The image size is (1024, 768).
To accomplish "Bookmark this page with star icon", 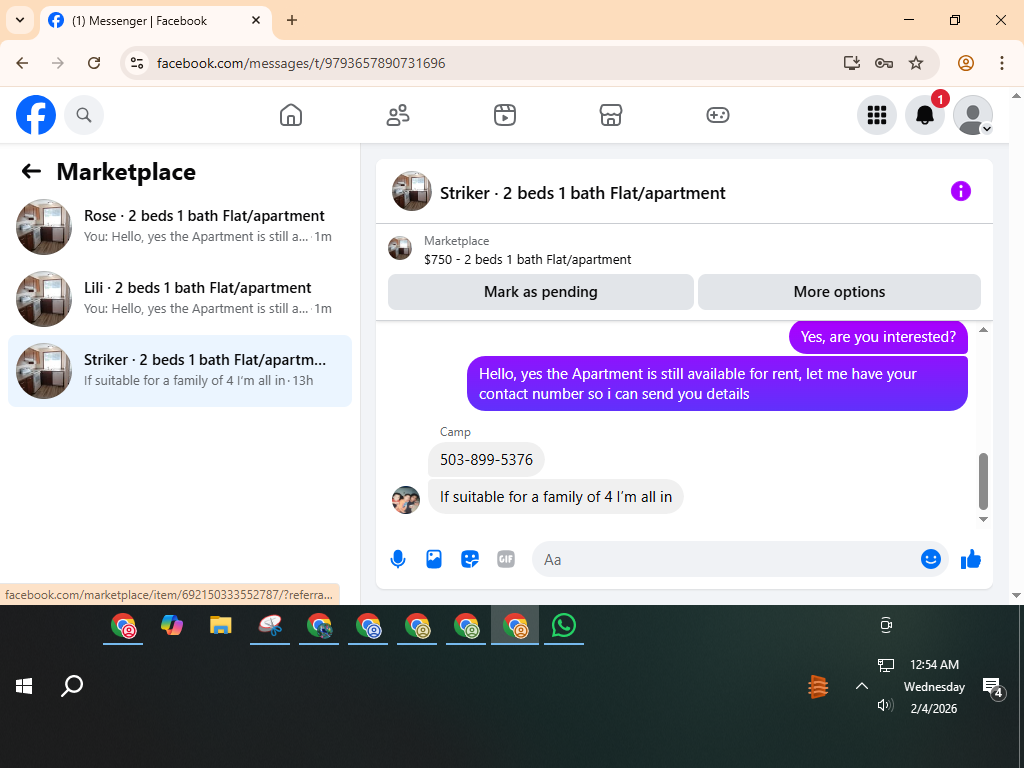I will (x=916, y=63).
